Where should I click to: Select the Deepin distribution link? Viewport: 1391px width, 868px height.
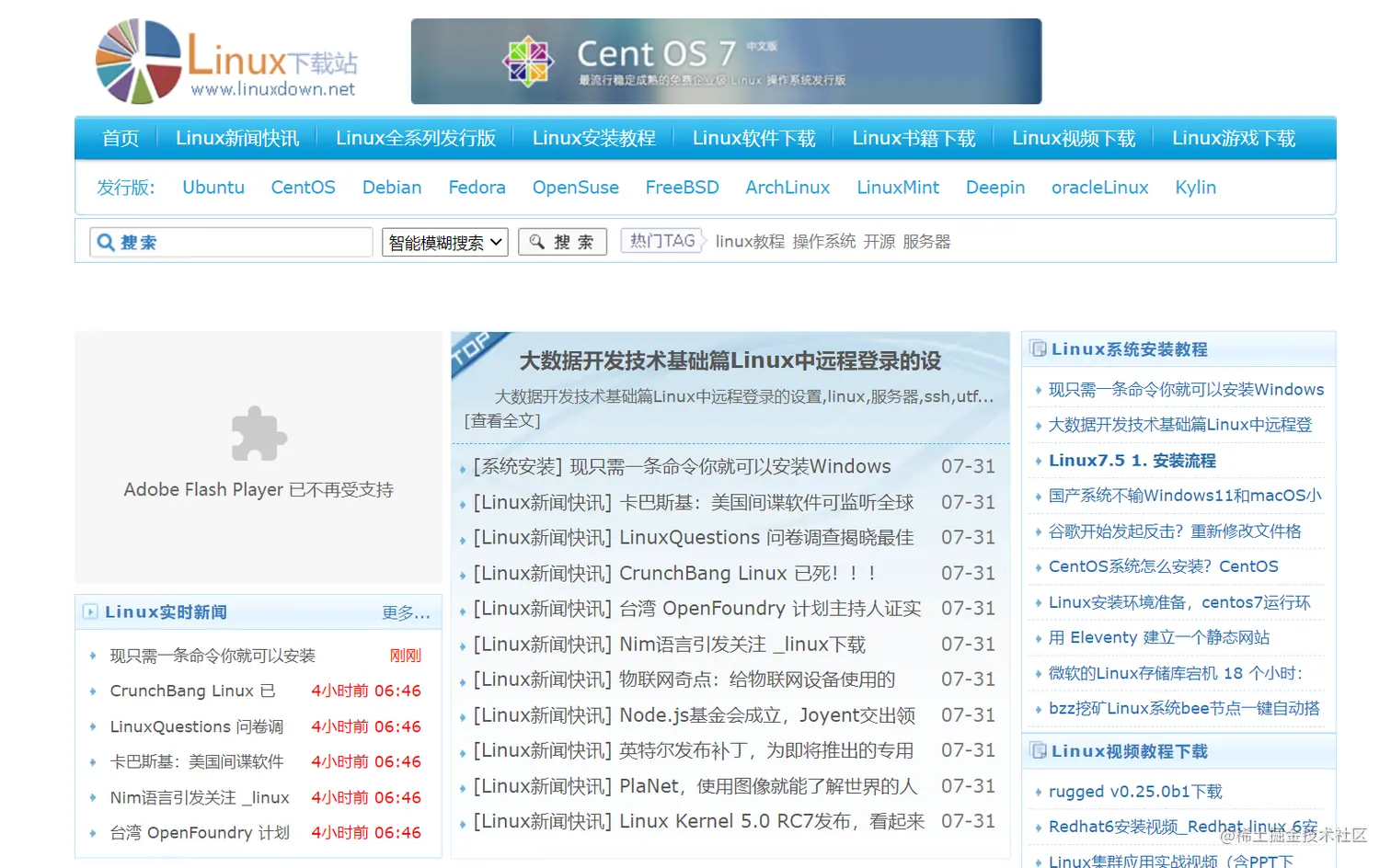995,188
